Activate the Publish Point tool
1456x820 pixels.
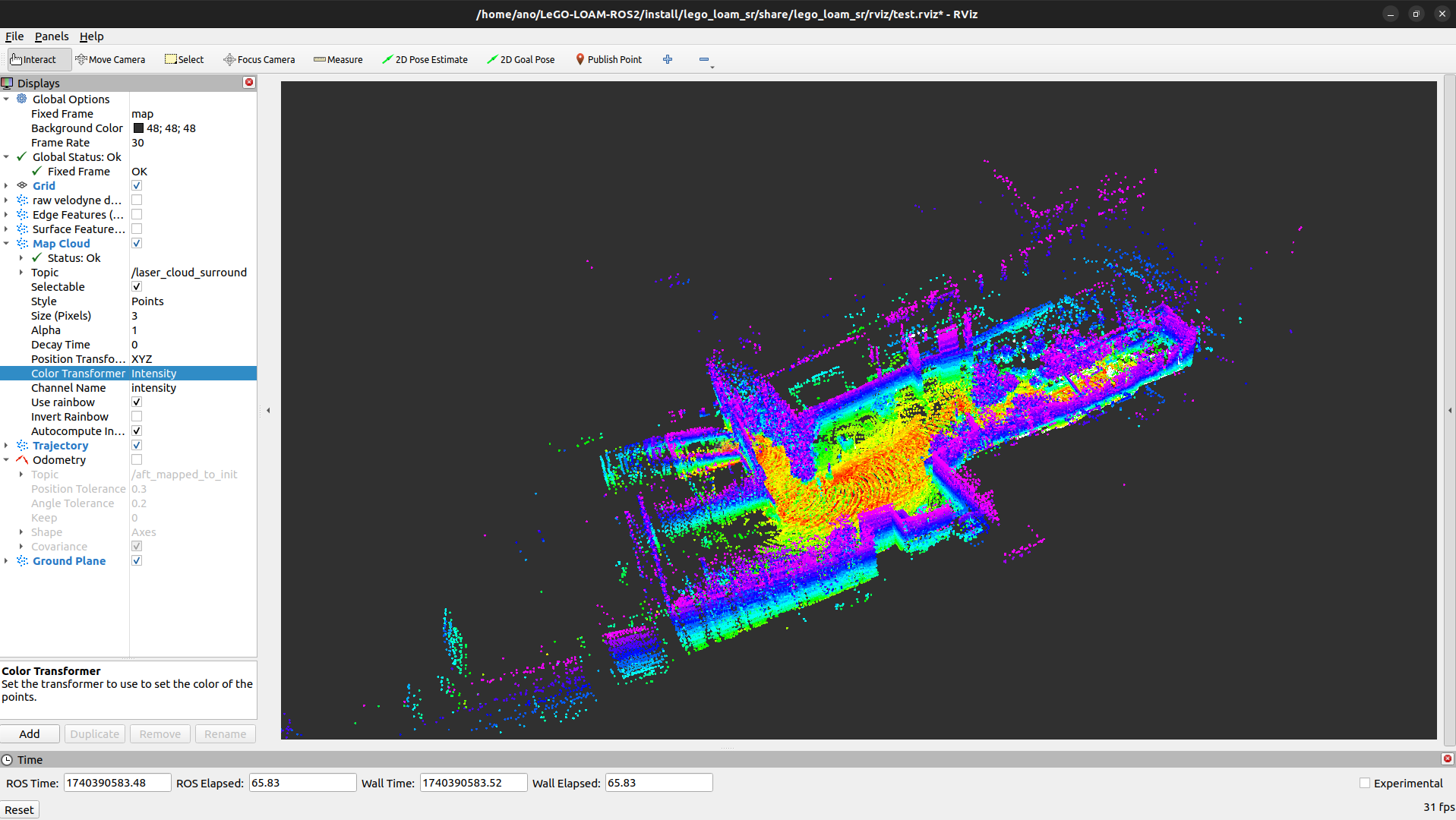point(608,59)
